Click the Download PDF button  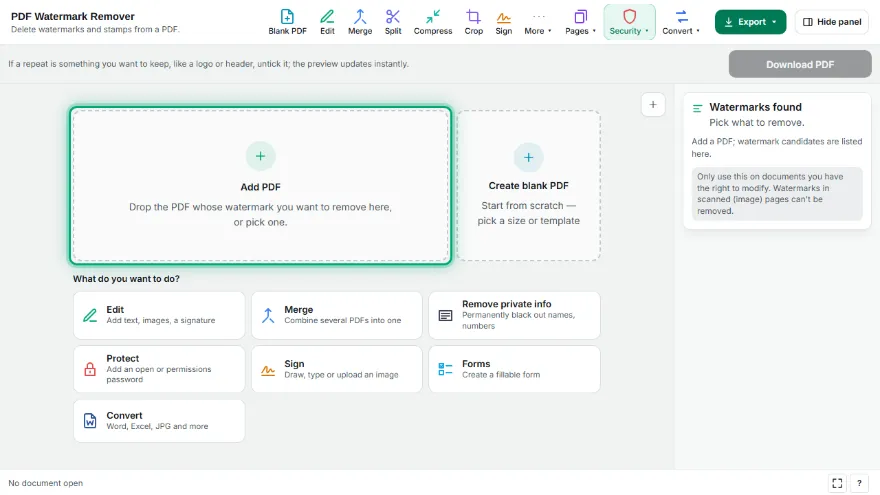point(800,65)
